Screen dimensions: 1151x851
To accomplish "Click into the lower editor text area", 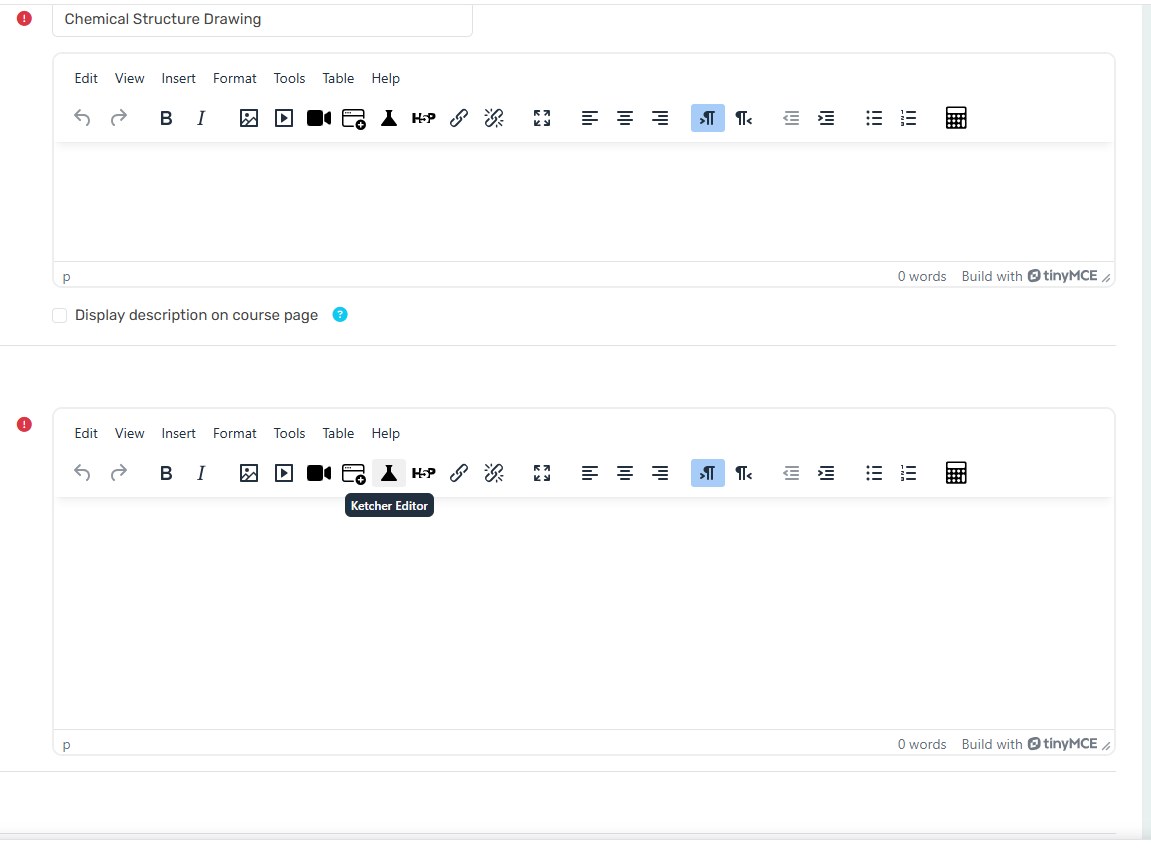I will click(584, 613).
